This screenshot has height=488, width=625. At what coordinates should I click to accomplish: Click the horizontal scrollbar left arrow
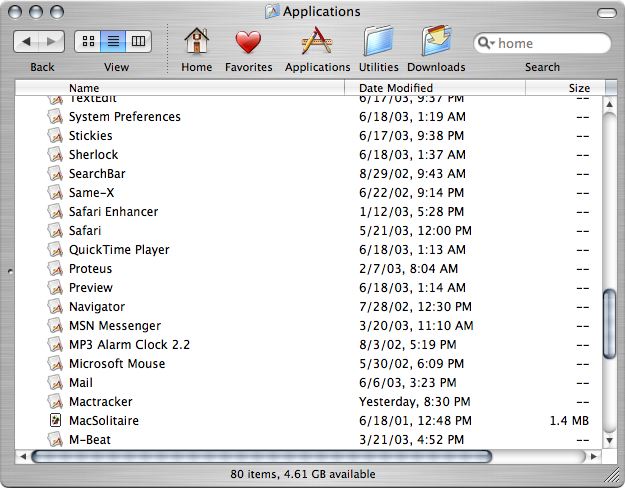tap(23, 456)
